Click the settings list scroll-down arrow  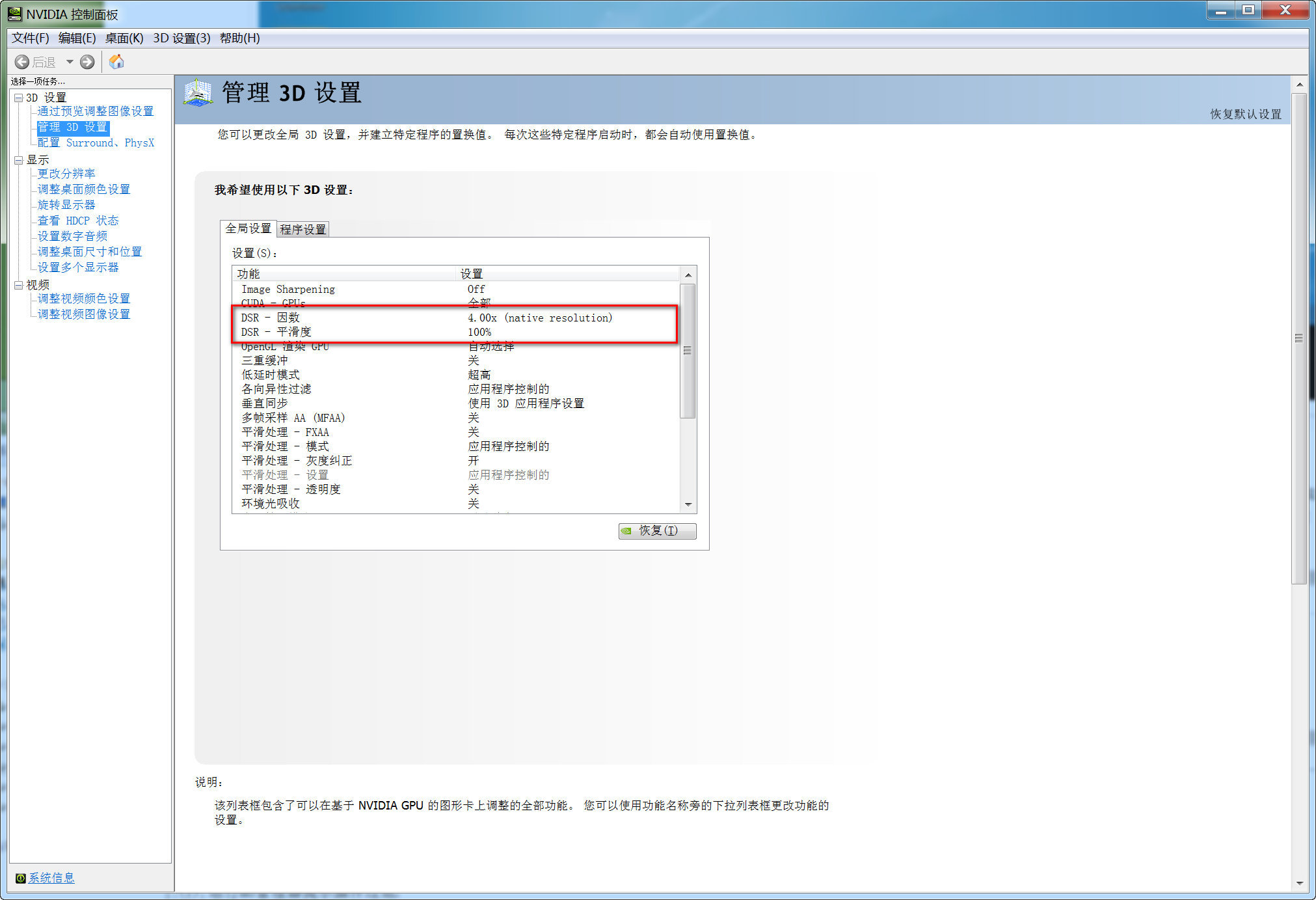[688, 505]
